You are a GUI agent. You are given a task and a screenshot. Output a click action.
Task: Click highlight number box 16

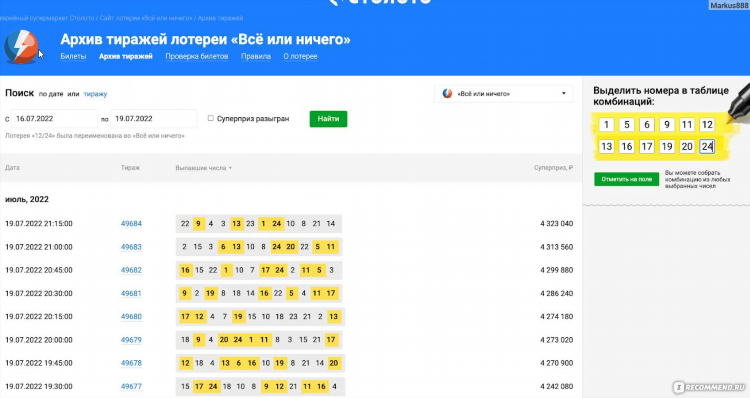coord(627,146)
